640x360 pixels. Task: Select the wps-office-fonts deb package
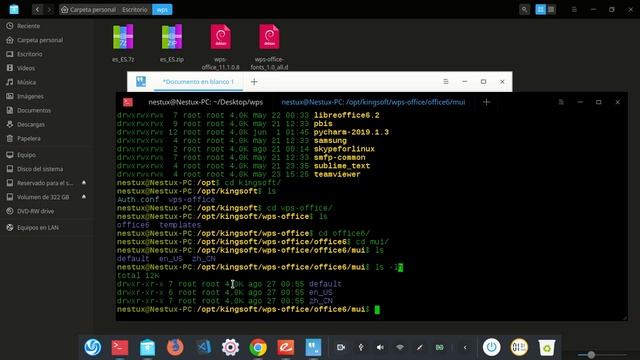269,47
